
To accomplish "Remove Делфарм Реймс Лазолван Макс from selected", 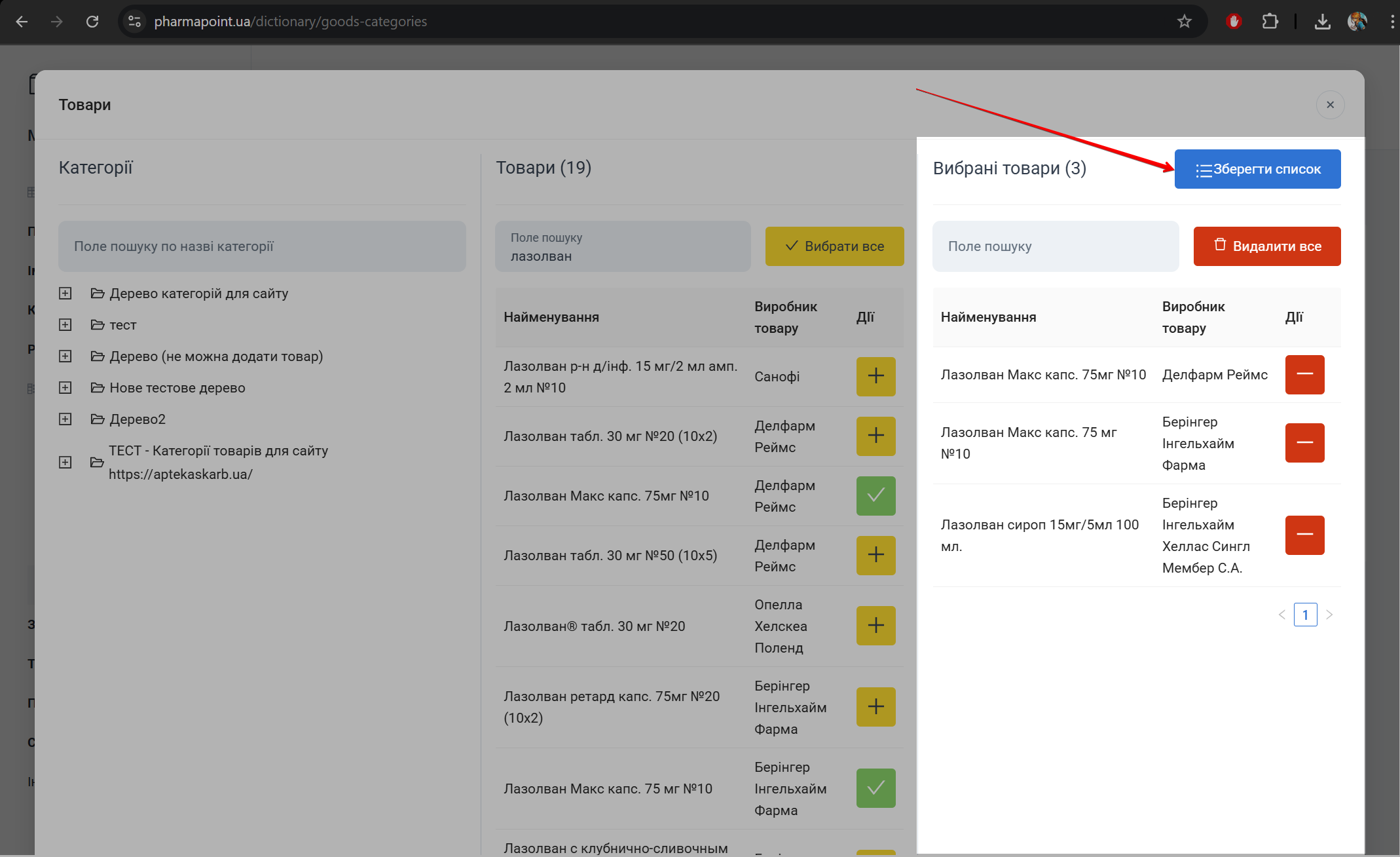I will 1304,375.
